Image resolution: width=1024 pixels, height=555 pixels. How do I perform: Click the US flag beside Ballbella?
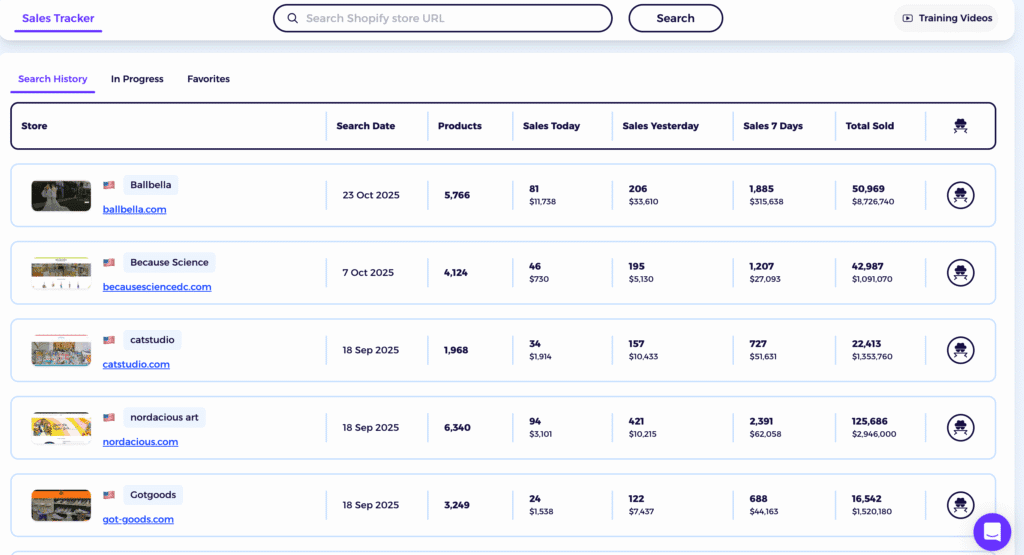(109, 185)
